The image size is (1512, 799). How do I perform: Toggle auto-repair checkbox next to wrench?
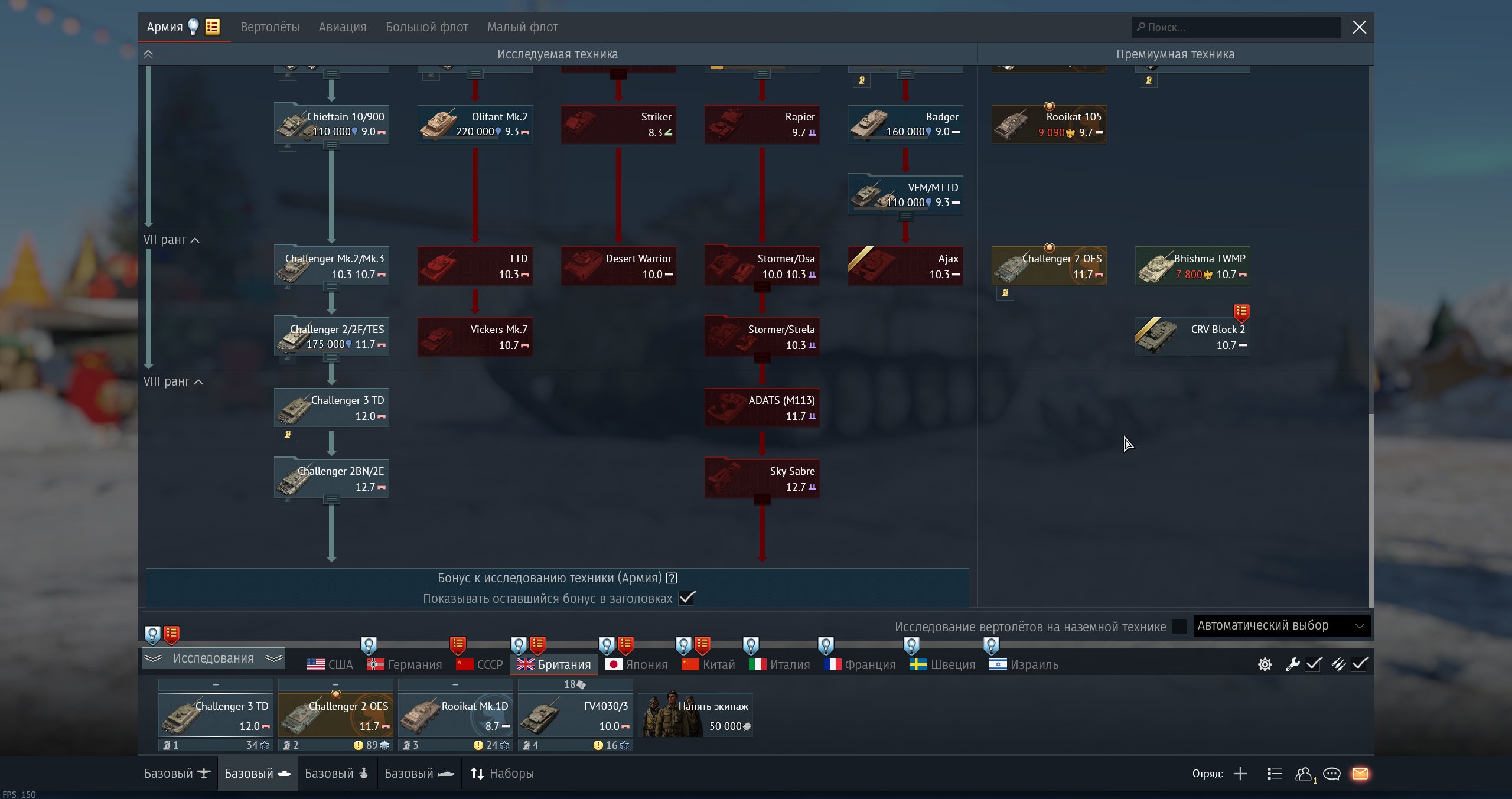(x=1313, y=664)
